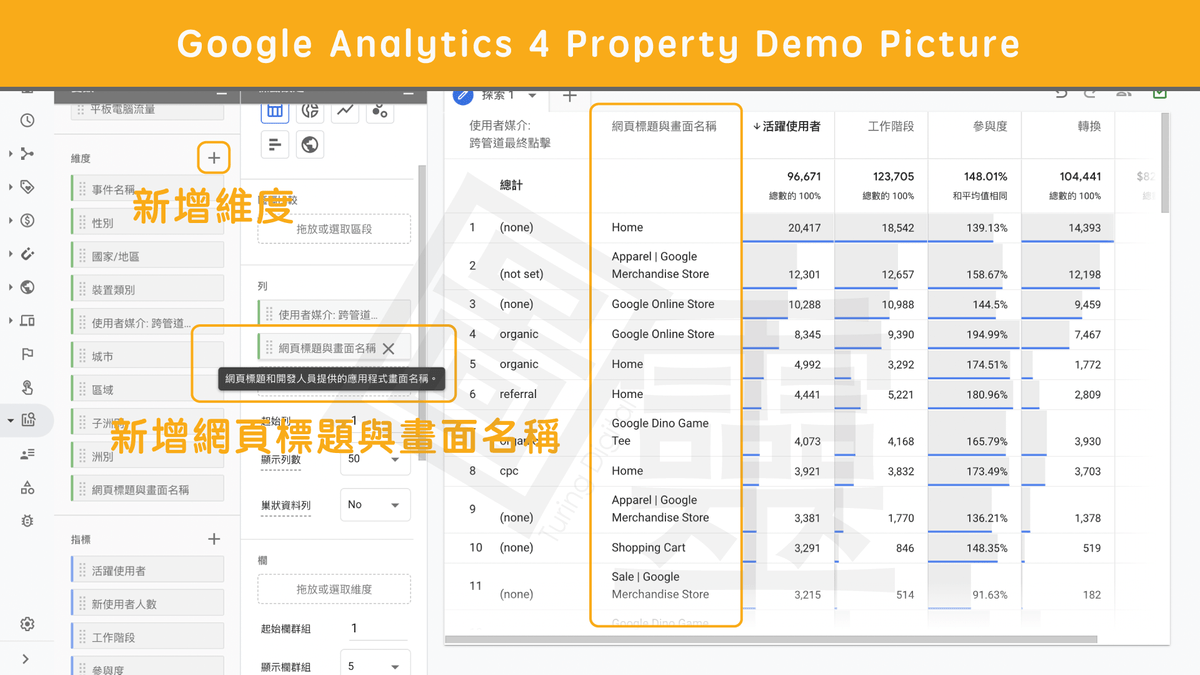1200x675 pixels.
Task: Open the Explore analysis icon in sidebar
Action: point(27,421)
